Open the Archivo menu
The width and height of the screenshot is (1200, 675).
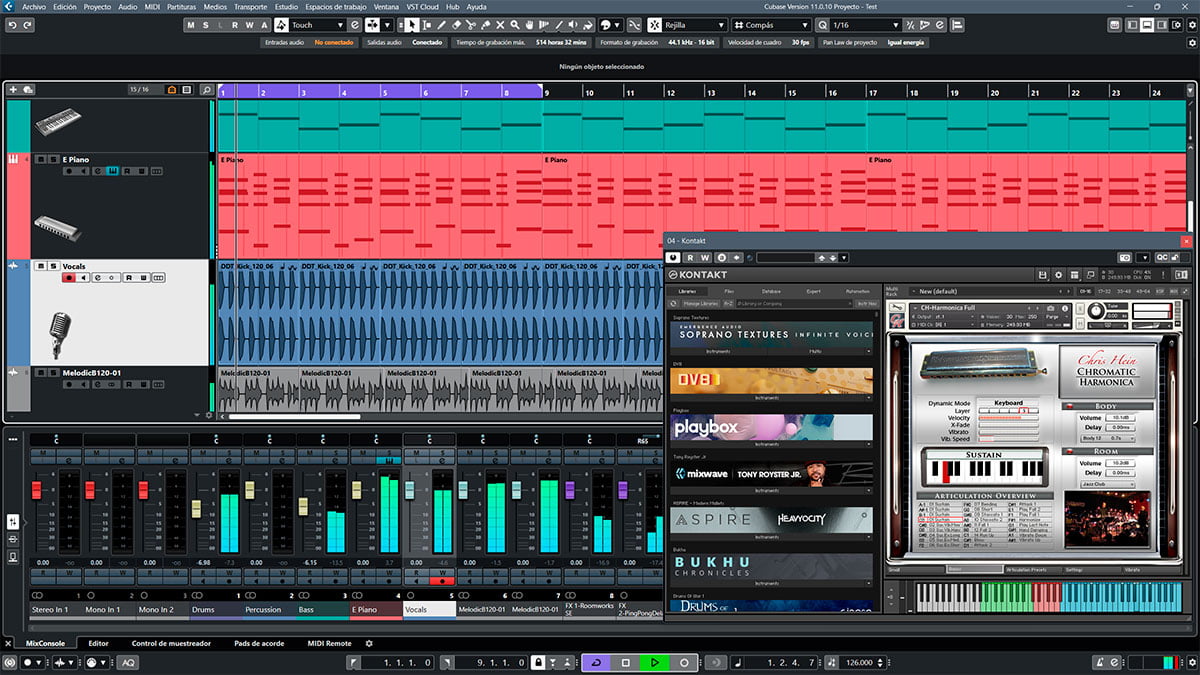click(34, 6)
